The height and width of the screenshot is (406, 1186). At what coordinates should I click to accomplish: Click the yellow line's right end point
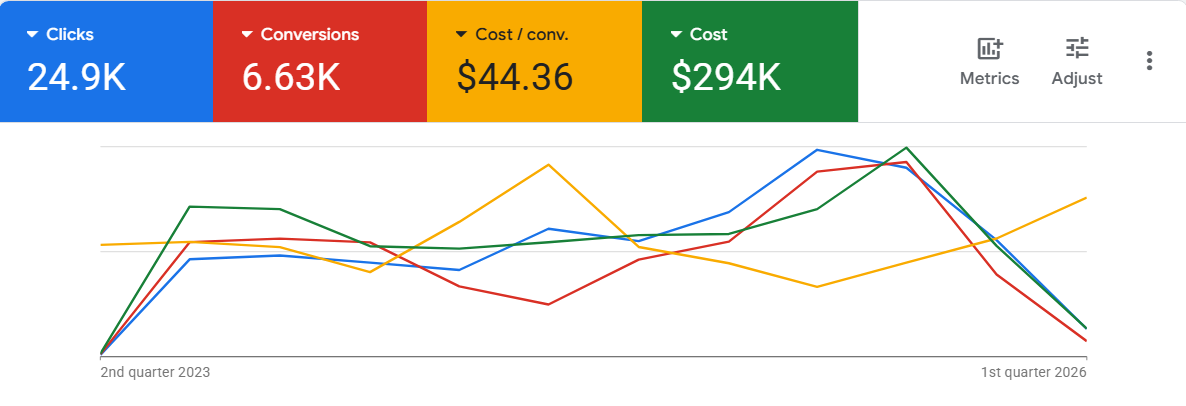coord(1086,198)
